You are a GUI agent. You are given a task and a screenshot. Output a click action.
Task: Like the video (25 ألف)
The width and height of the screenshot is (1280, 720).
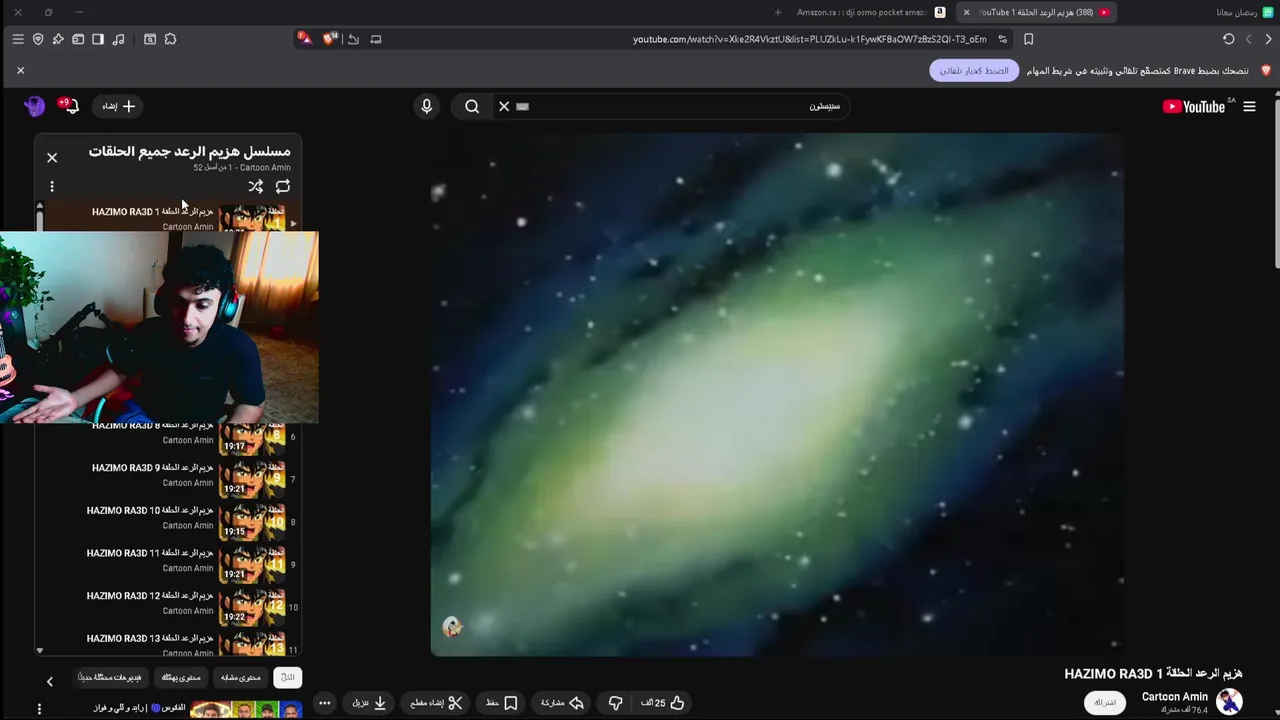663,703
